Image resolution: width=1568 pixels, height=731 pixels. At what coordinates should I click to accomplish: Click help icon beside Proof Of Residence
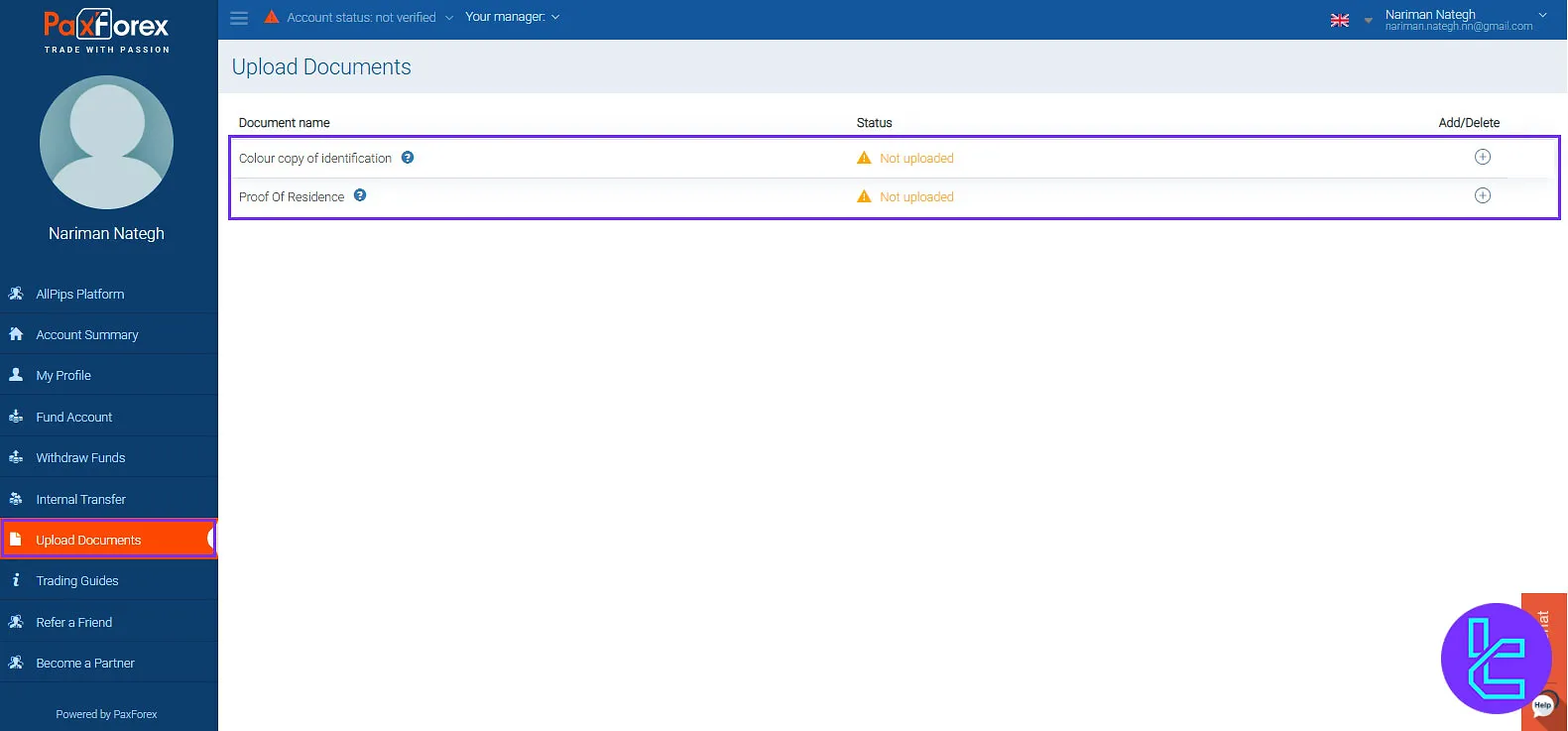(x=360, y=195)
